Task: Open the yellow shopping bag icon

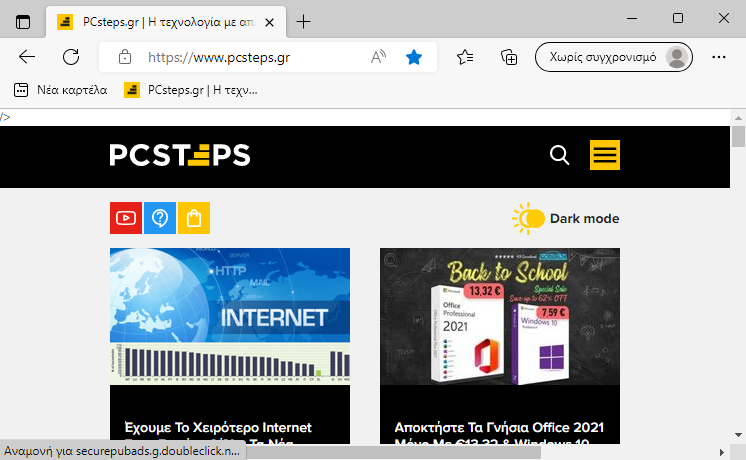Action: click(x=194, y=218)
